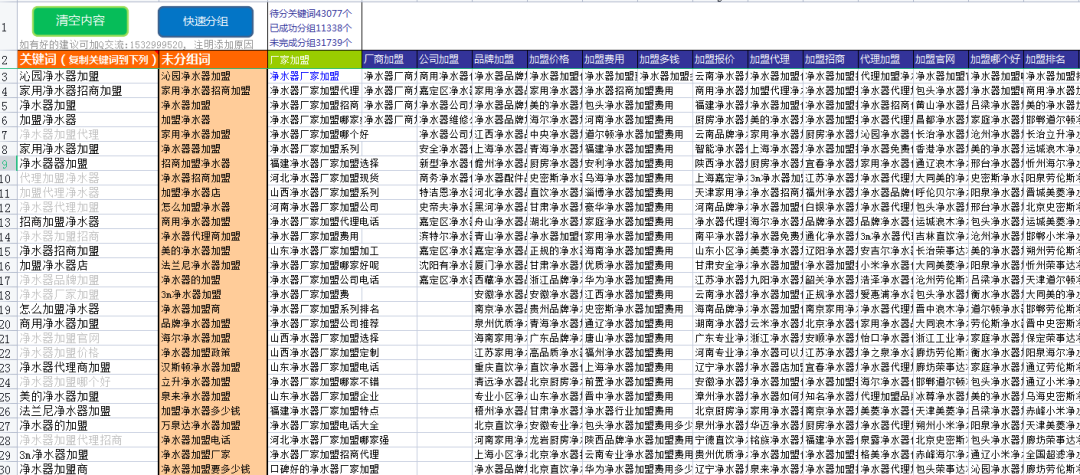Select ungrouped word 净水器加盟电话
This screenshot has height=475, width=1080.
coord(213,440)
